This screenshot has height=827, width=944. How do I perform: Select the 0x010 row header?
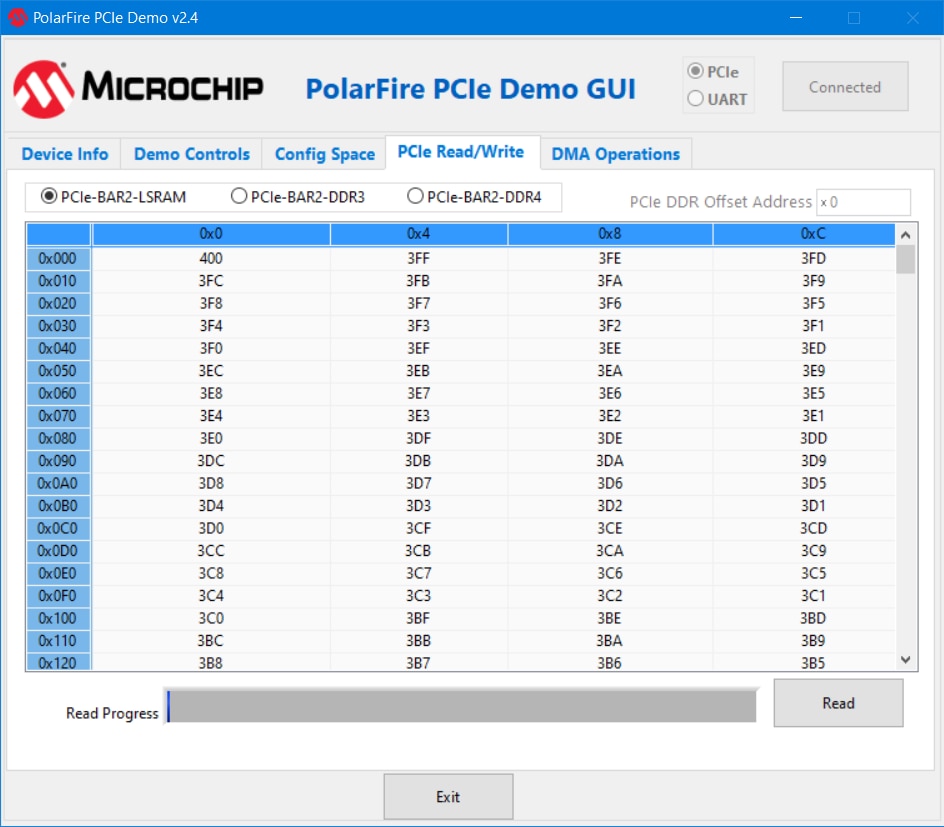coord(58,281)
